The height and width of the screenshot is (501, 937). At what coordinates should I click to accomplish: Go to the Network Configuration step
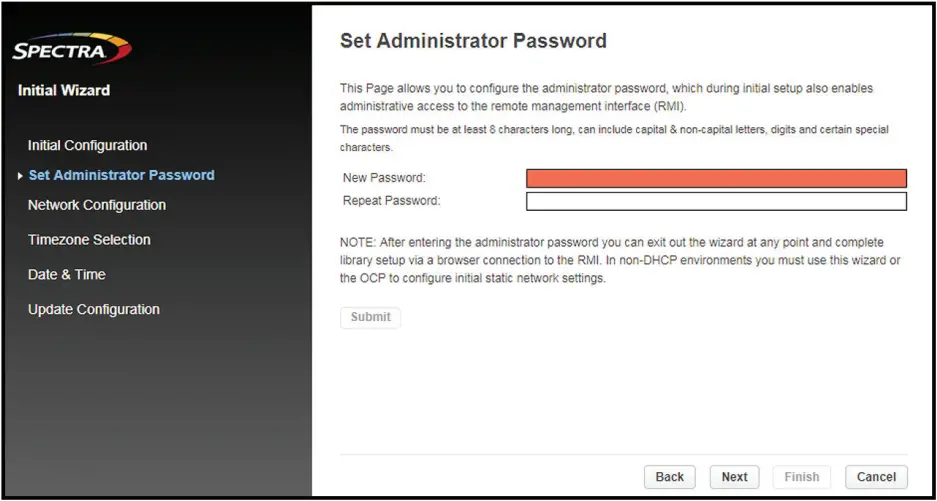coord(97,205)
